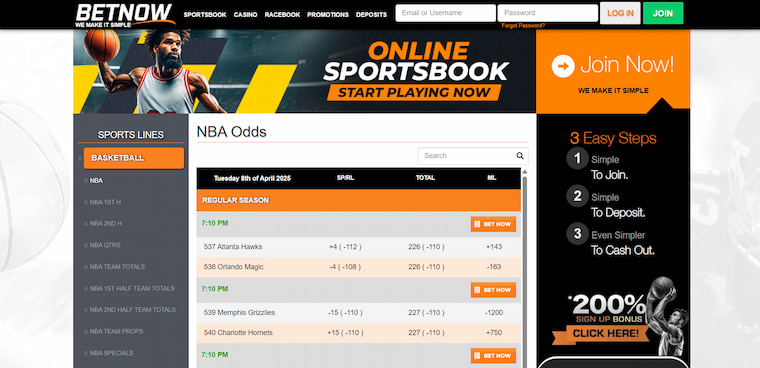Click the BetNow logo
Image resolution: width=760 pixels, height=368 pixels.
coord(125,15)
